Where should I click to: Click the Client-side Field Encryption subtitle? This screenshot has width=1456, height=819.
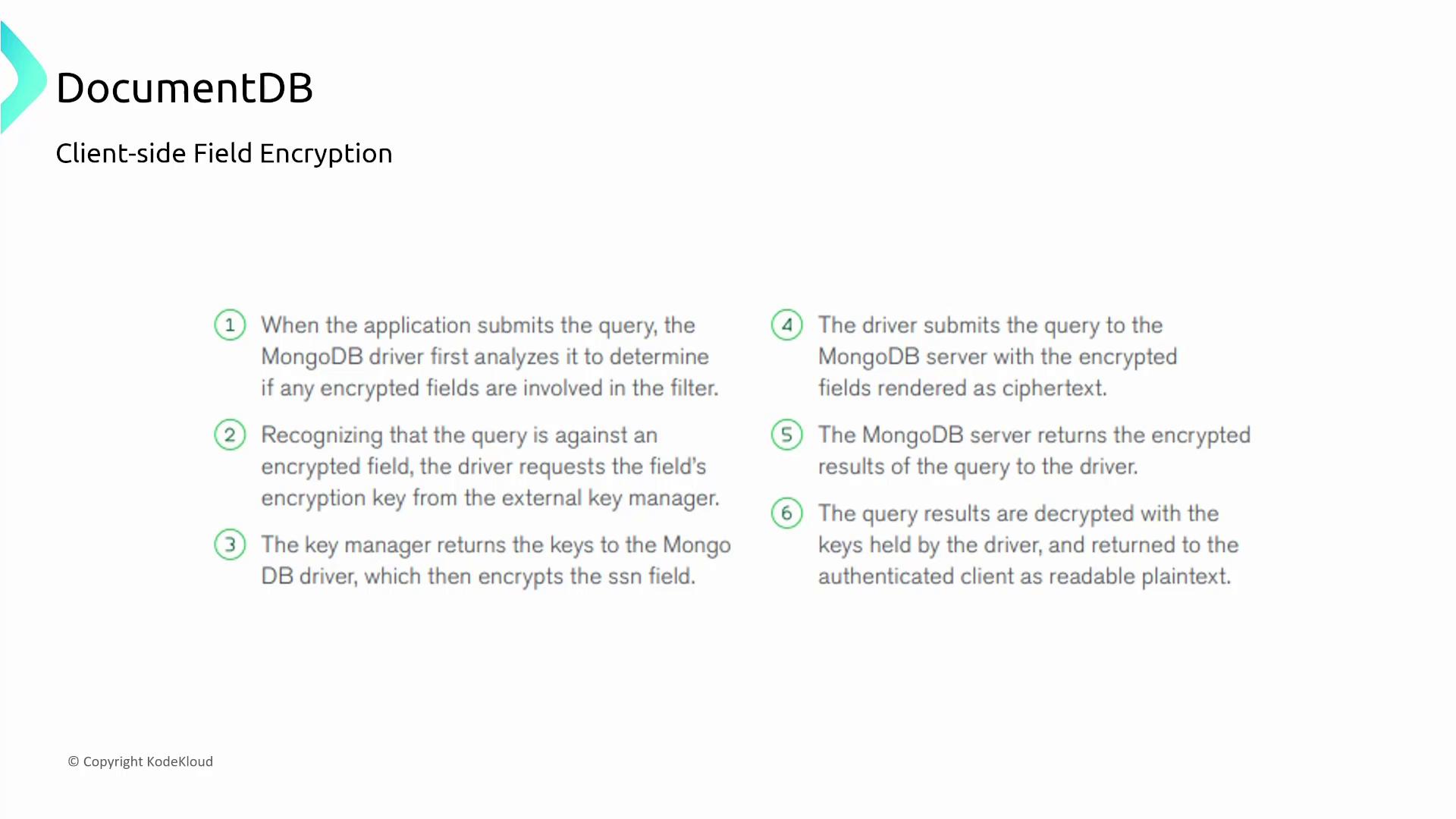(224, 153)
